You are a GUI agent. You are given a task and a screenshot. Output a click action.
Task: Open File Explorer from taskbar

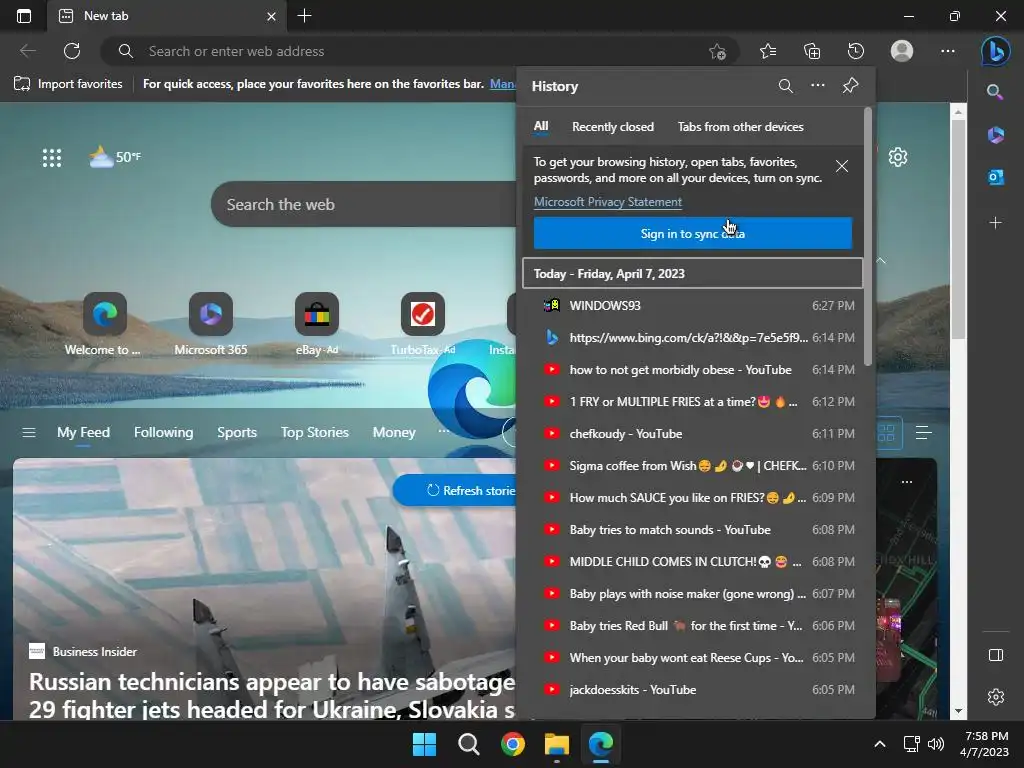click(556, 744)
